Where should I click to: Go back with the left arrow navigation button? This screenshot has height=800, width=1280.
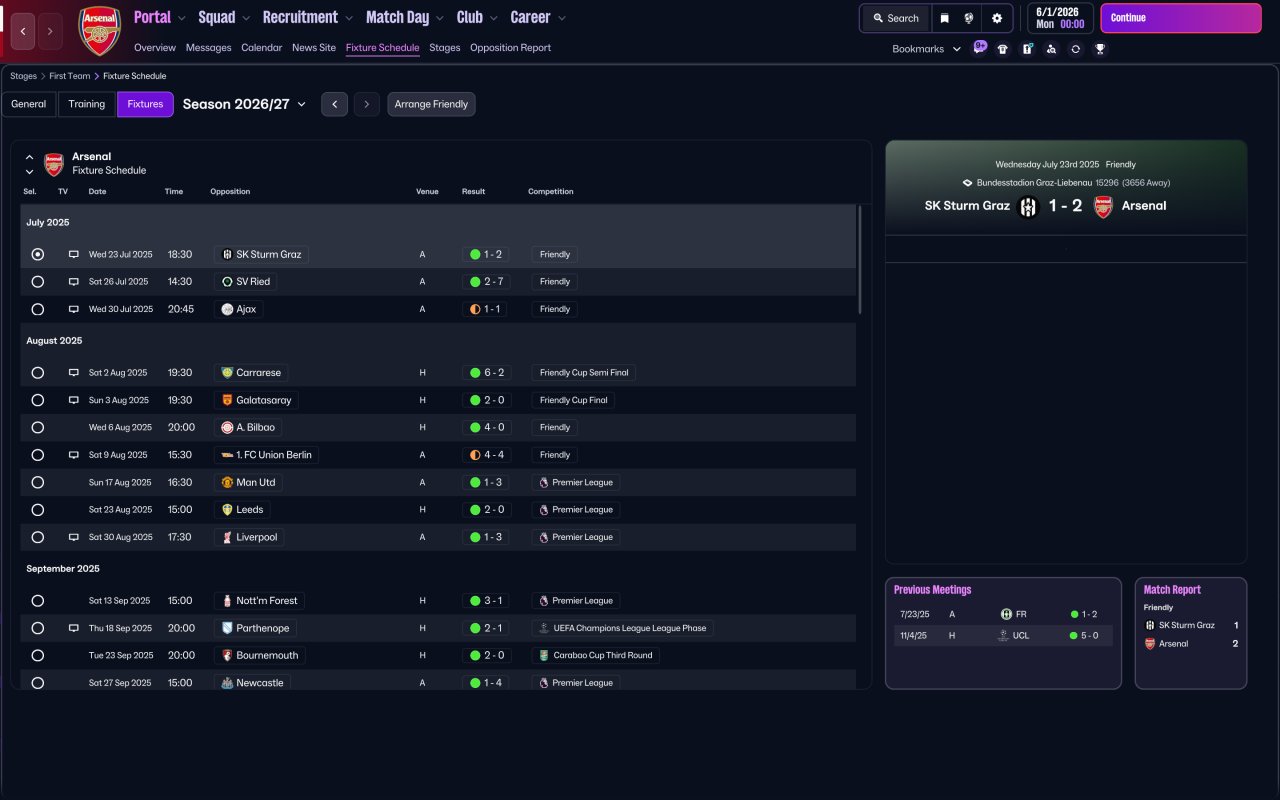coord(23,32)
